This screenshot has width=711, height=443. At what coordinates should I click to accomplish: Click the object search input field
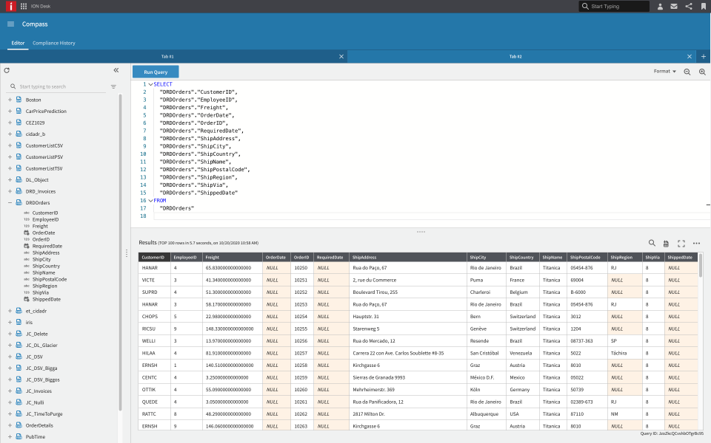click(60, 87)
